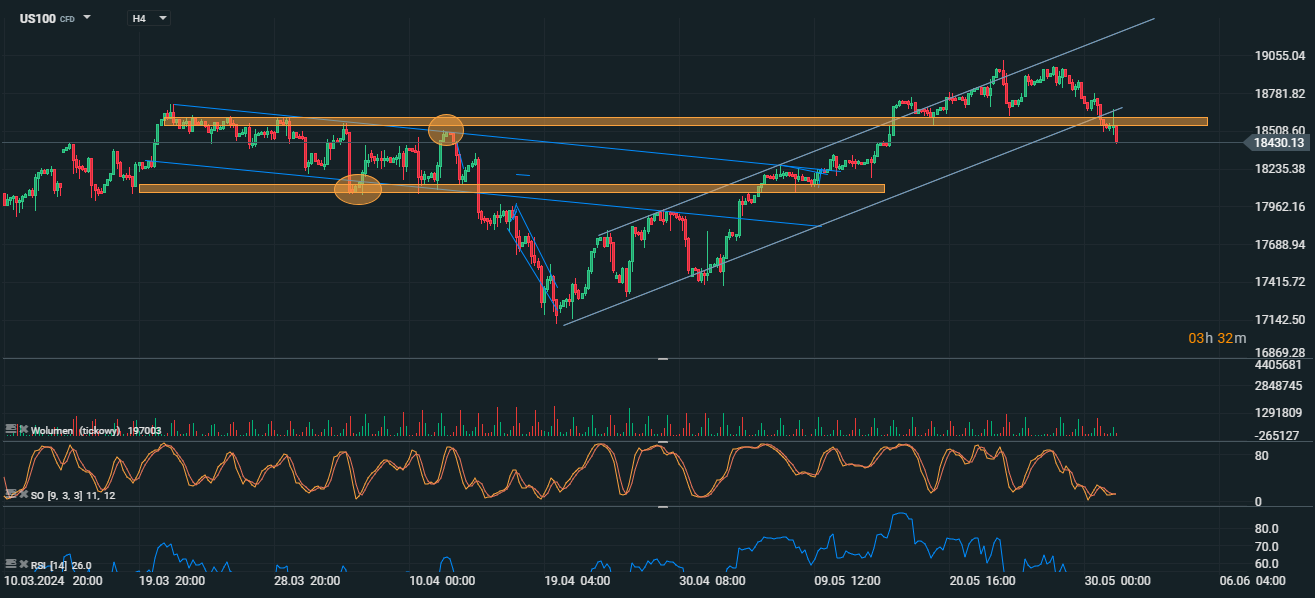Open settings icon for Wolumen indicator
1315x598 pixels.
click(x=11, y=429)
